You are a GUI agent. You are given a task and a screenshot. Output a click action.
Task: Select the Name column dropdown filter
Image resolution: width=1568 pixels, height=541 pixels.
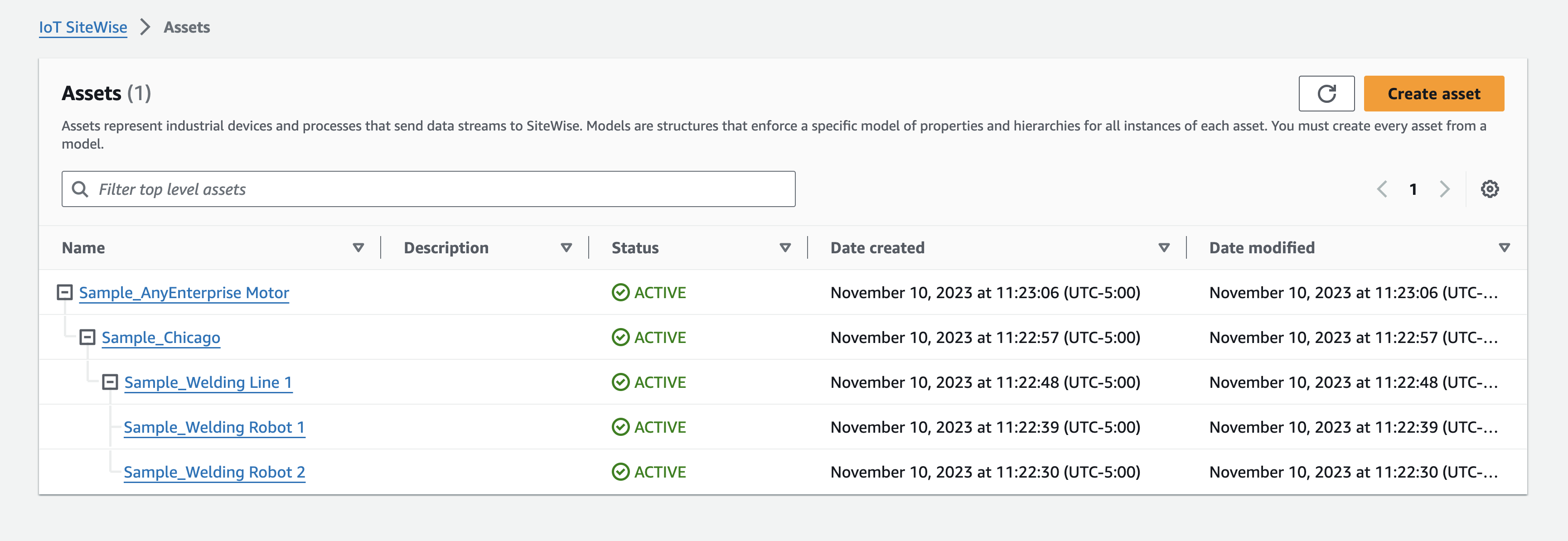[358, 247]
